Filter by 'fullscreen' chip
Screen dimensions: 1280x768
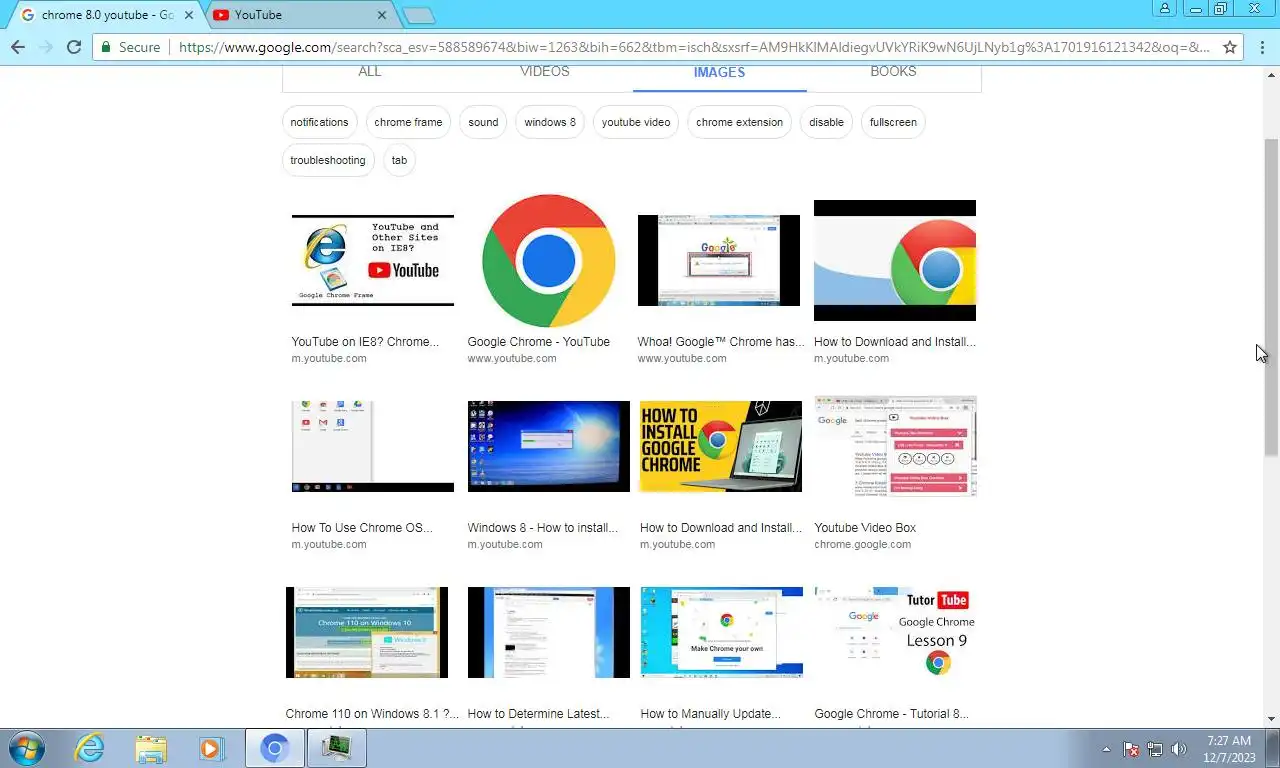[x=893, y=122]
